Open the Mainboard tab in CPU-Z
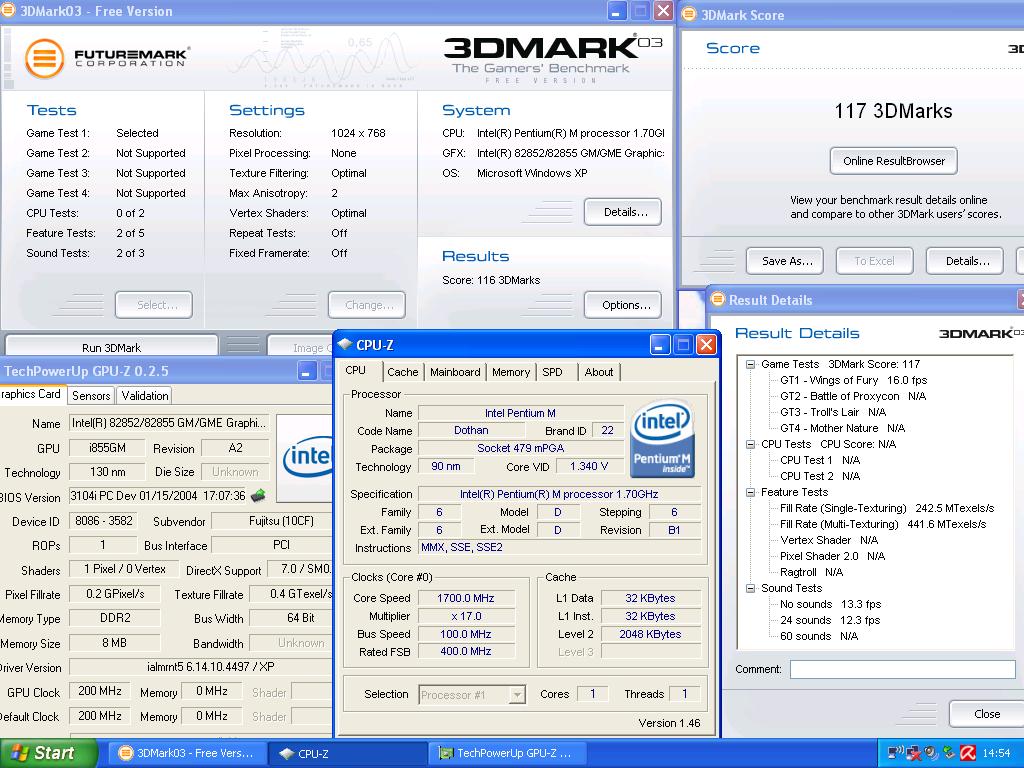This screenshot has width=1024, height=768. coord(455,372)
